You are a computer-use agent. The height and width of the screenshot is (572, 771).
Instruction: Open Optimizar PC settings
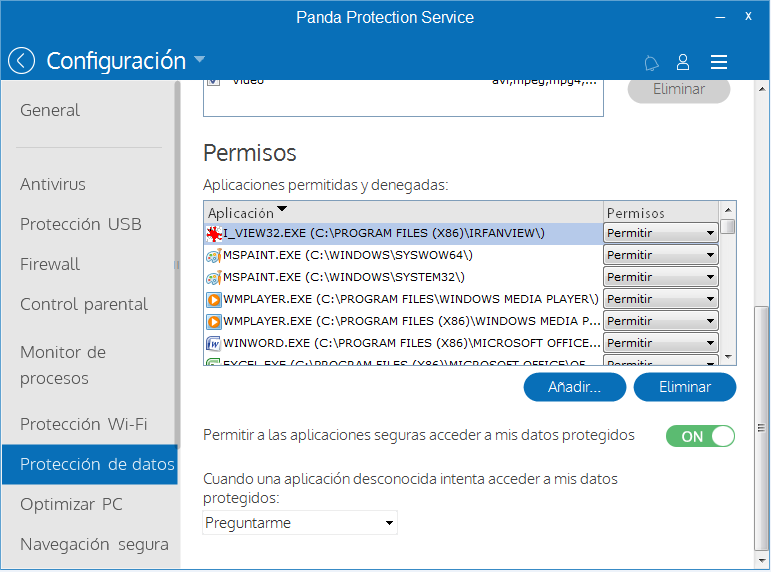71,505
